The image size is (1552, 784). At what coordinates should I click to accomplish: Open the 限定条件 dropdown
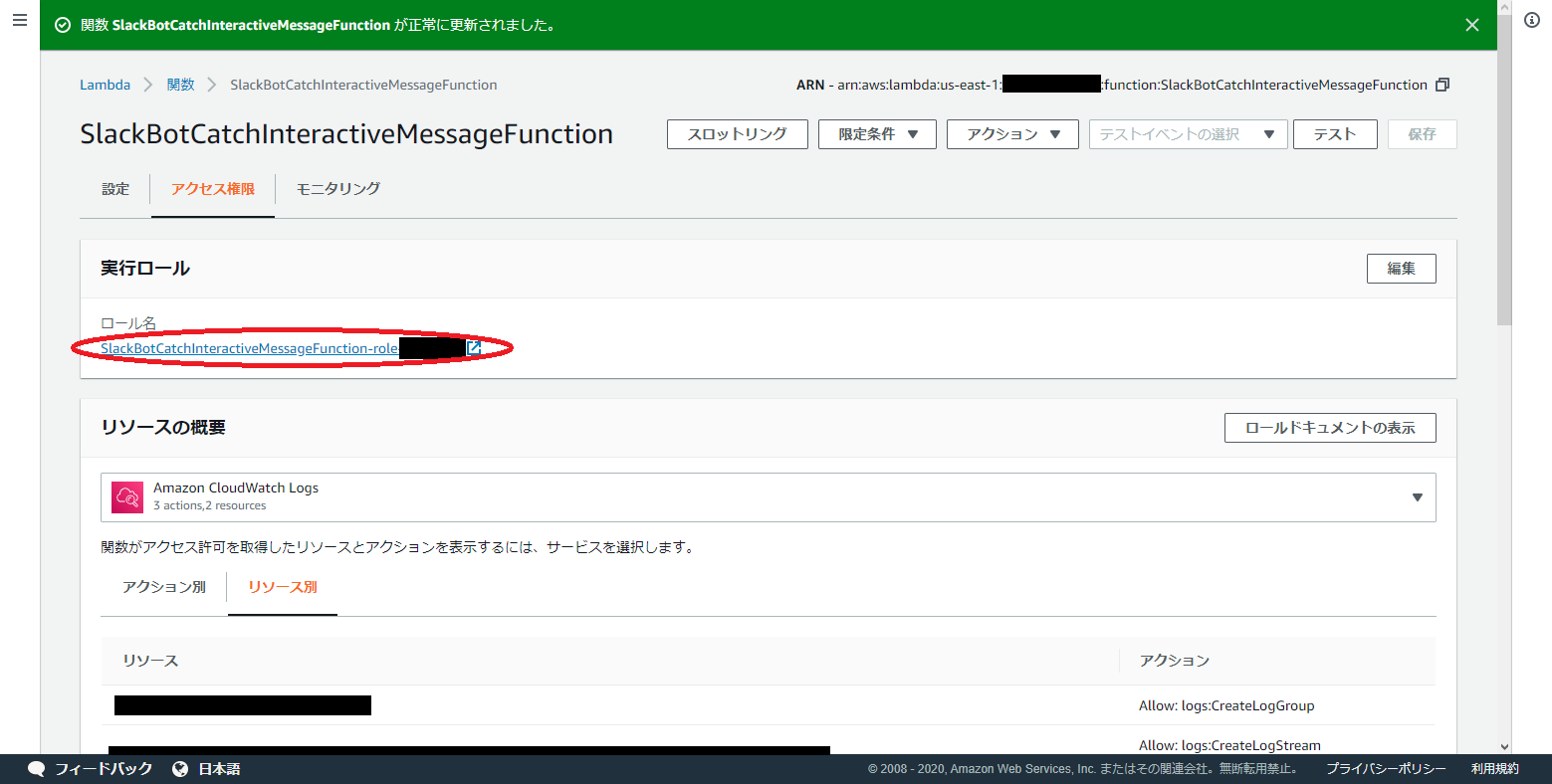point(877,134)
